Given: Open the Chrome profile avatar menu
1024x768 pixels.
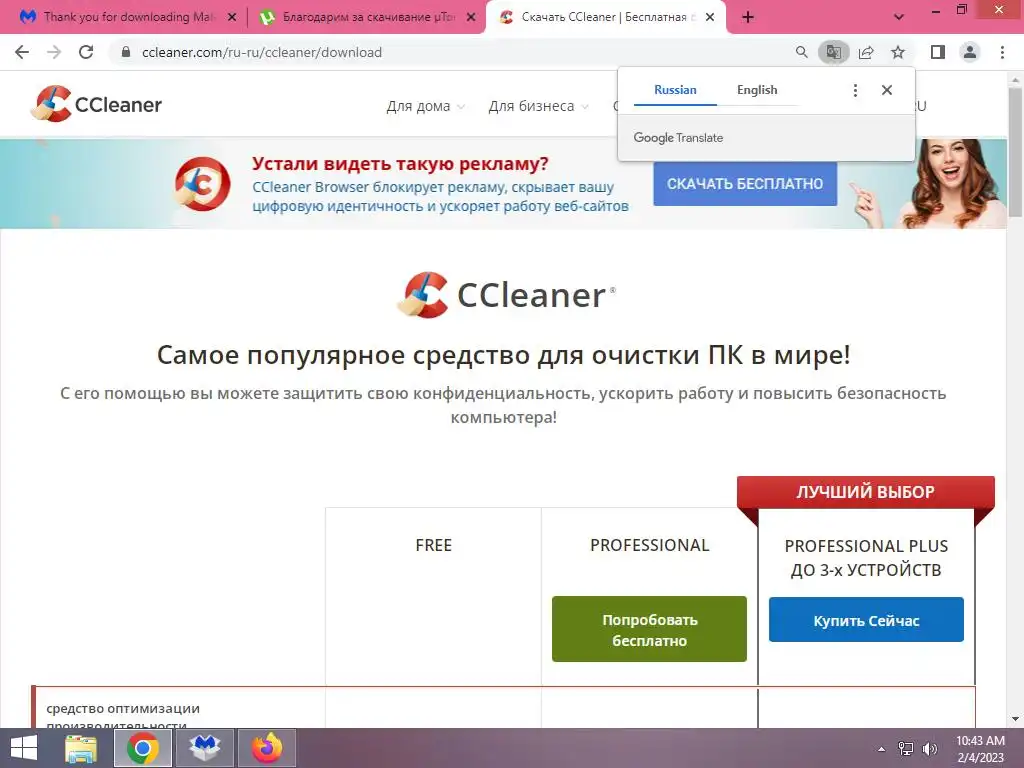Looking at the screenshot, I should tap(970, 52).
